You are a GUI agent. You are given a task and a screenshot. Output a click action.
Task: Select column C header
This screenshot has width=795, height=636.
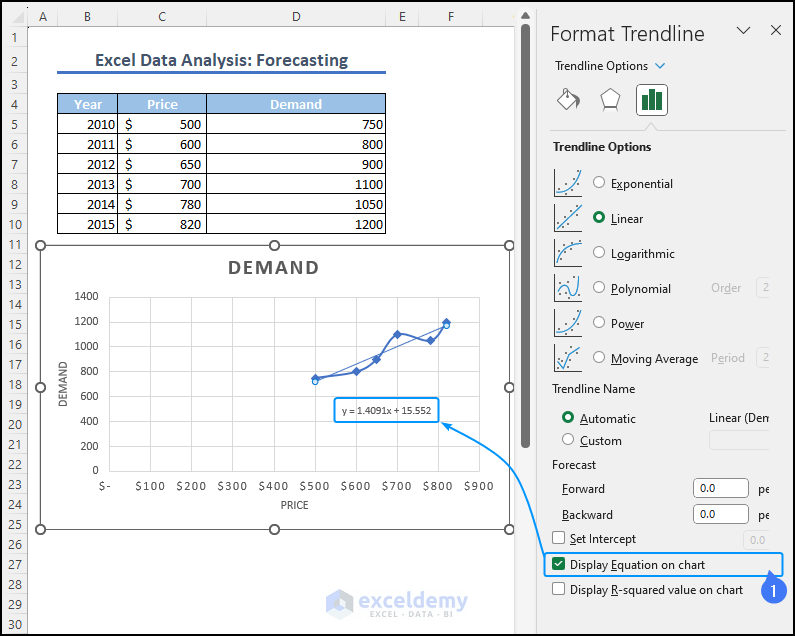[x=162, y=17]
